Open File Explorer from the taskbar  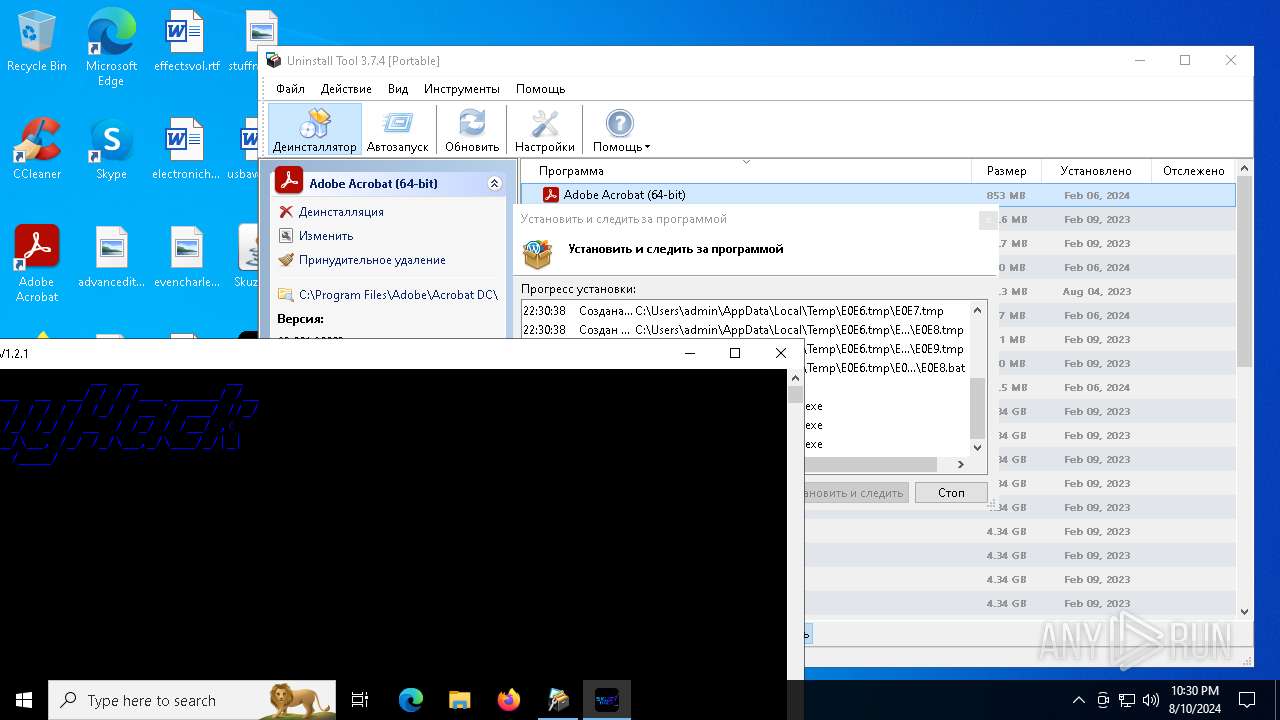click(x=459, y=700)
